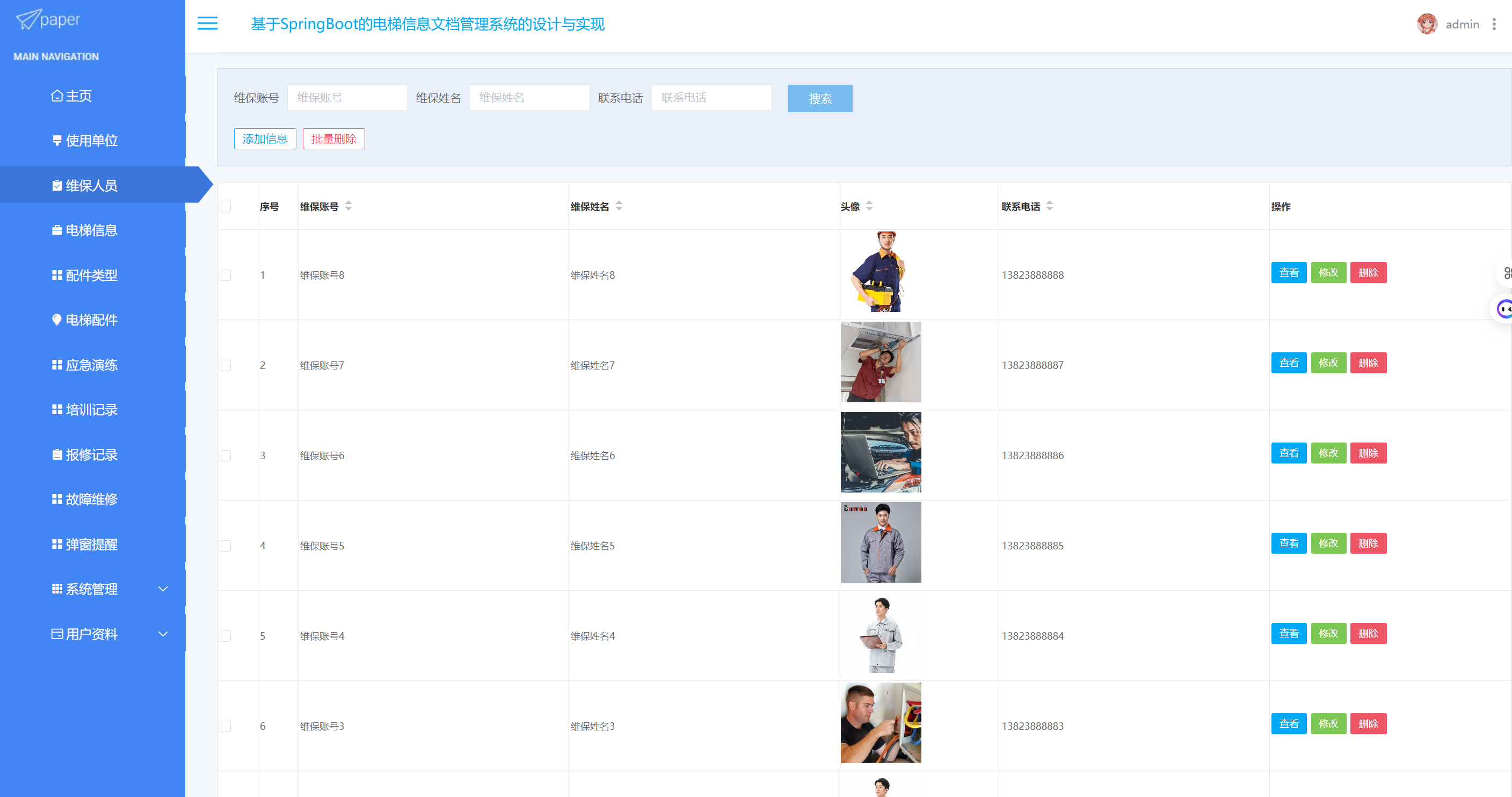Click the grid icon beside 弹窗提醒
The image size is (1512, 797).
[57, 545]
